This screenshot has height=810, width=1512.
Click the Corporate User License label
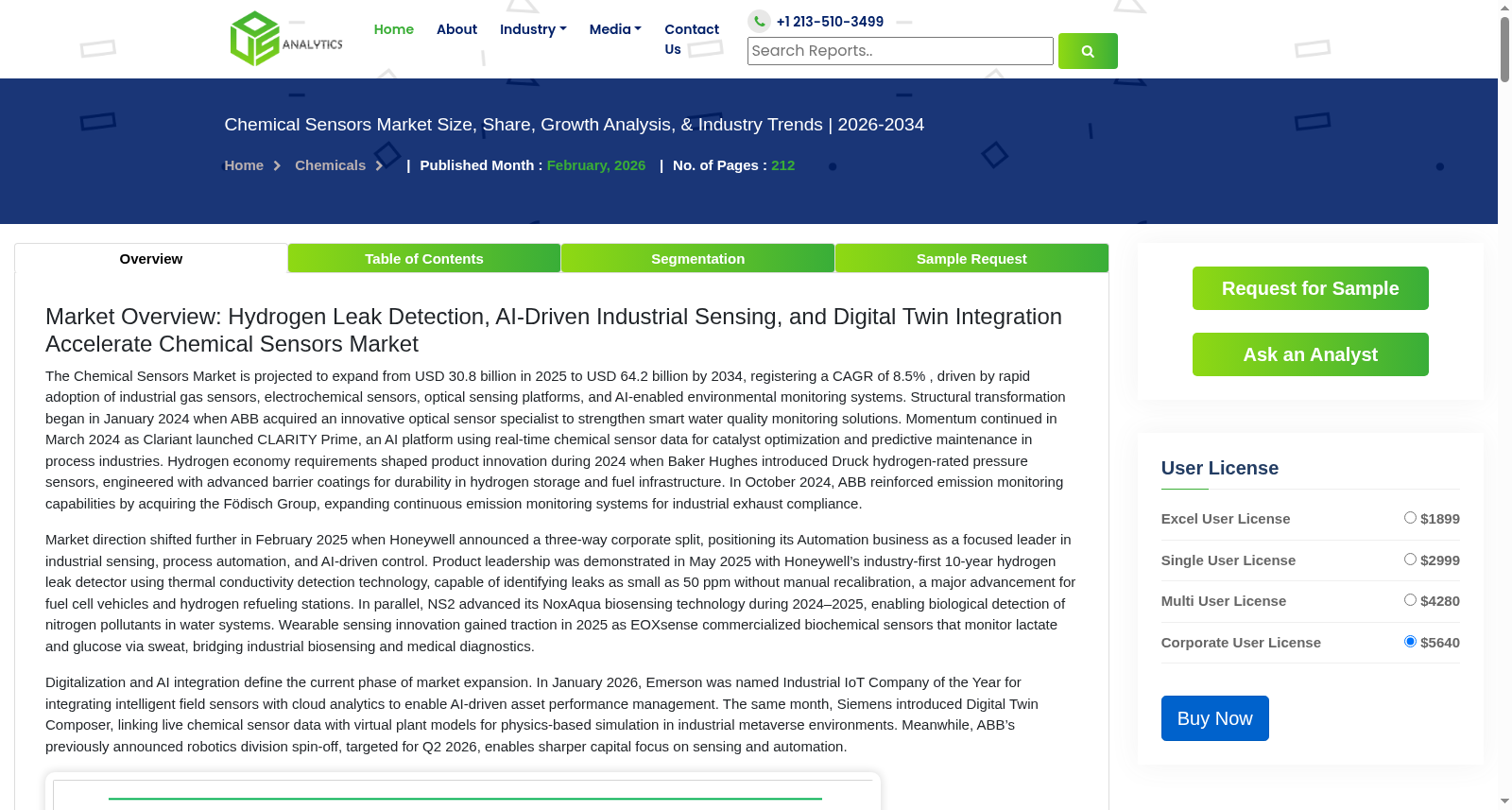1241,643
